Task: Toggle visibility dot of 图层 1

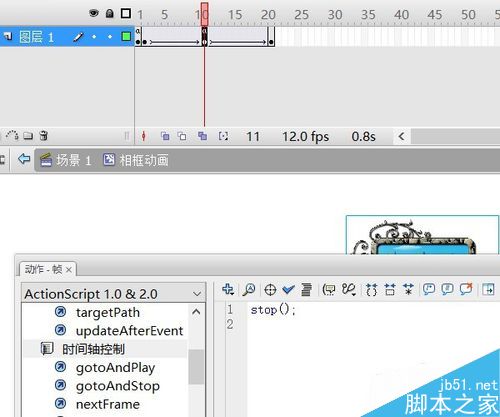Action: click(94, 37)
